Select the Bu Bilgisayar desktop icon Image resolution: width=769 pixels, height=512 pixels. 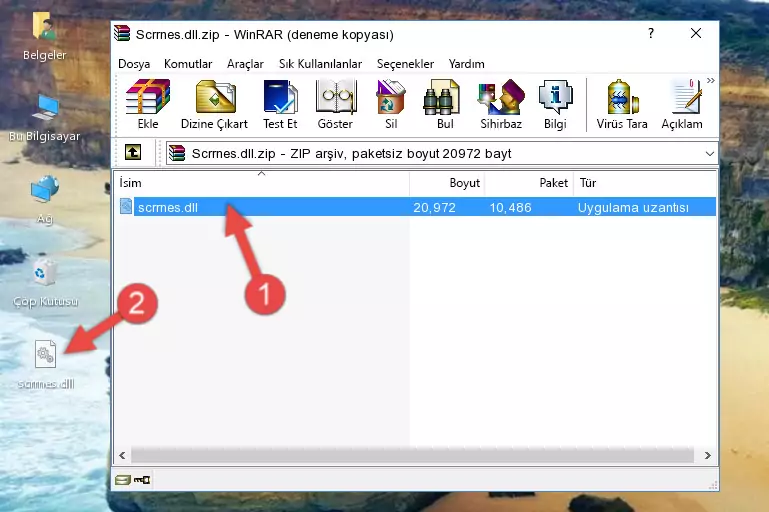point(45,118)
